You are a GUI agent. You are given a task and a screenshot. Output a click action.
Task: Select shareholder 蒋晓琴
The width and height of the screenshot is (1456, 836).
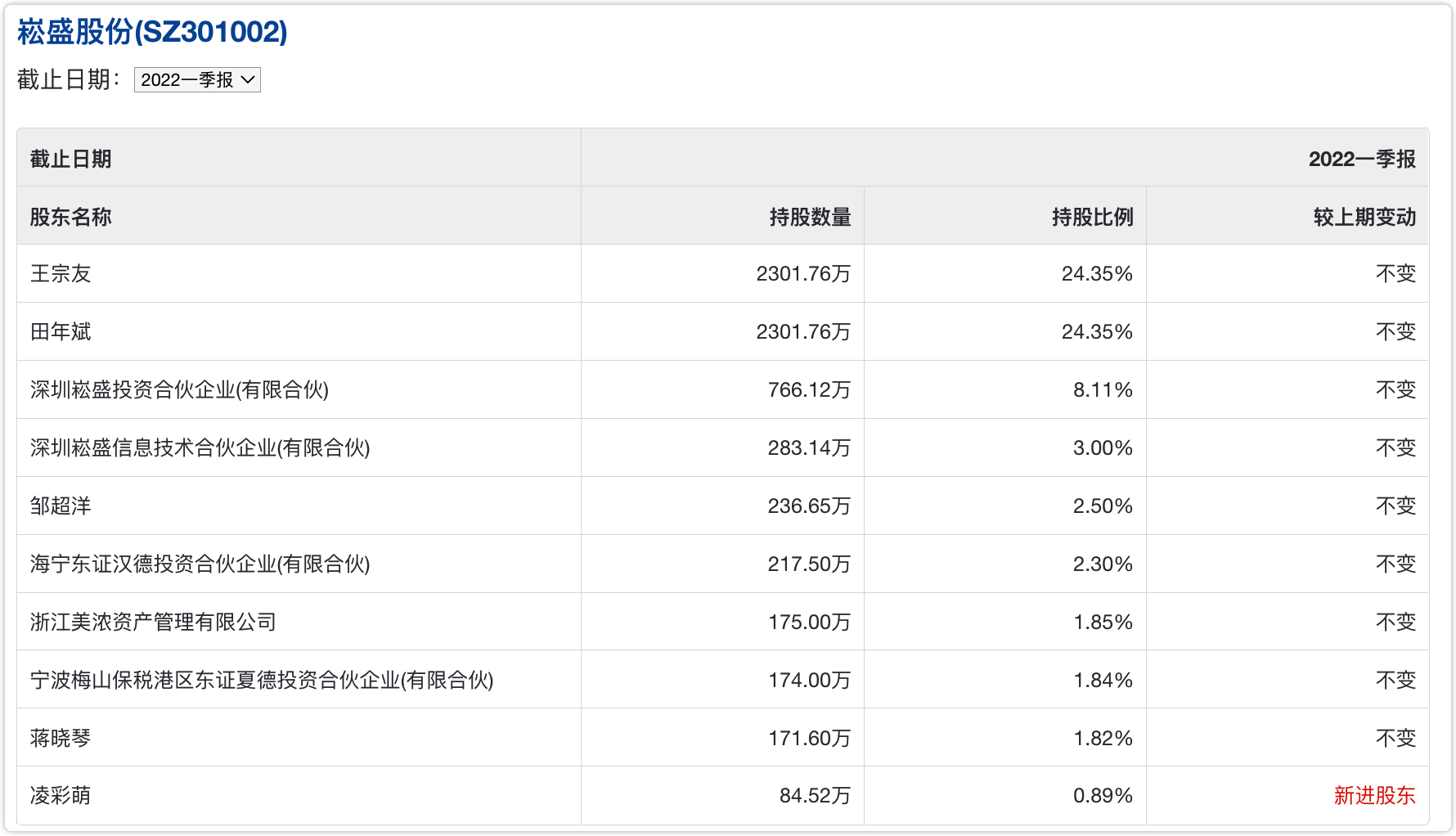tap(61, 739)
